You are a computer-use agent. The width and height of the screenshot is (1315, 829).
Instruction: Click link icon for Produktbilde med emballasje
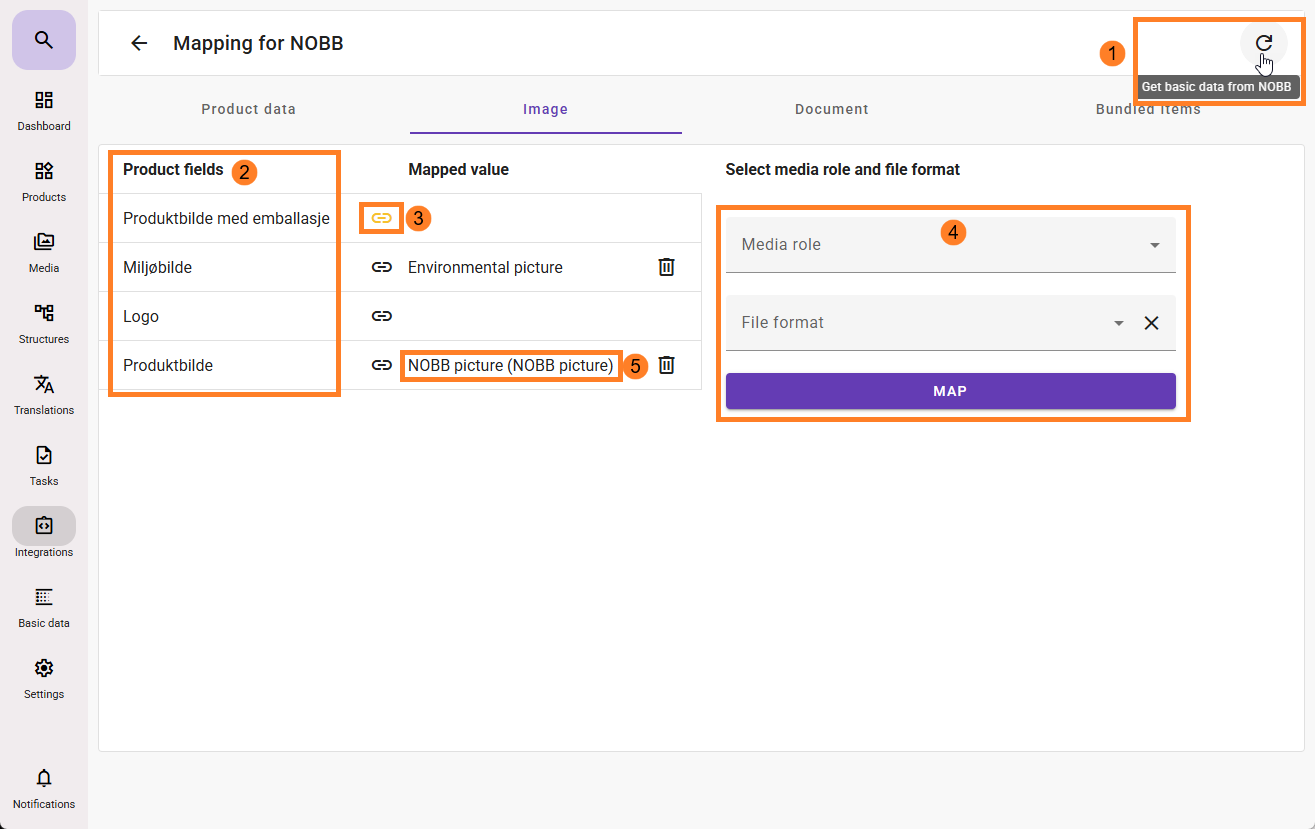coord(381,218)
